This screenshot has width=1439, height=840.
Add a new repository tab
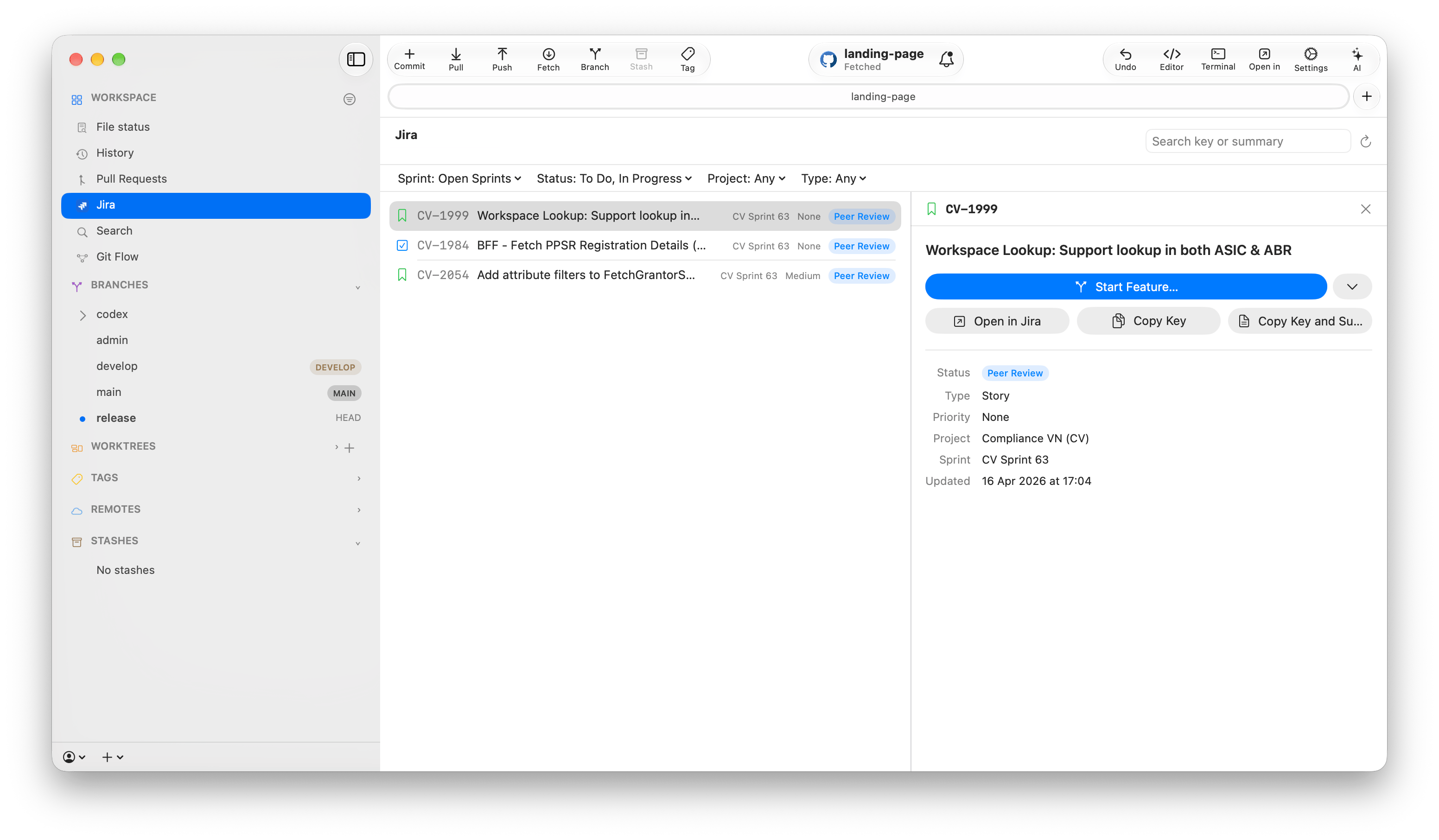point(1366,96)
